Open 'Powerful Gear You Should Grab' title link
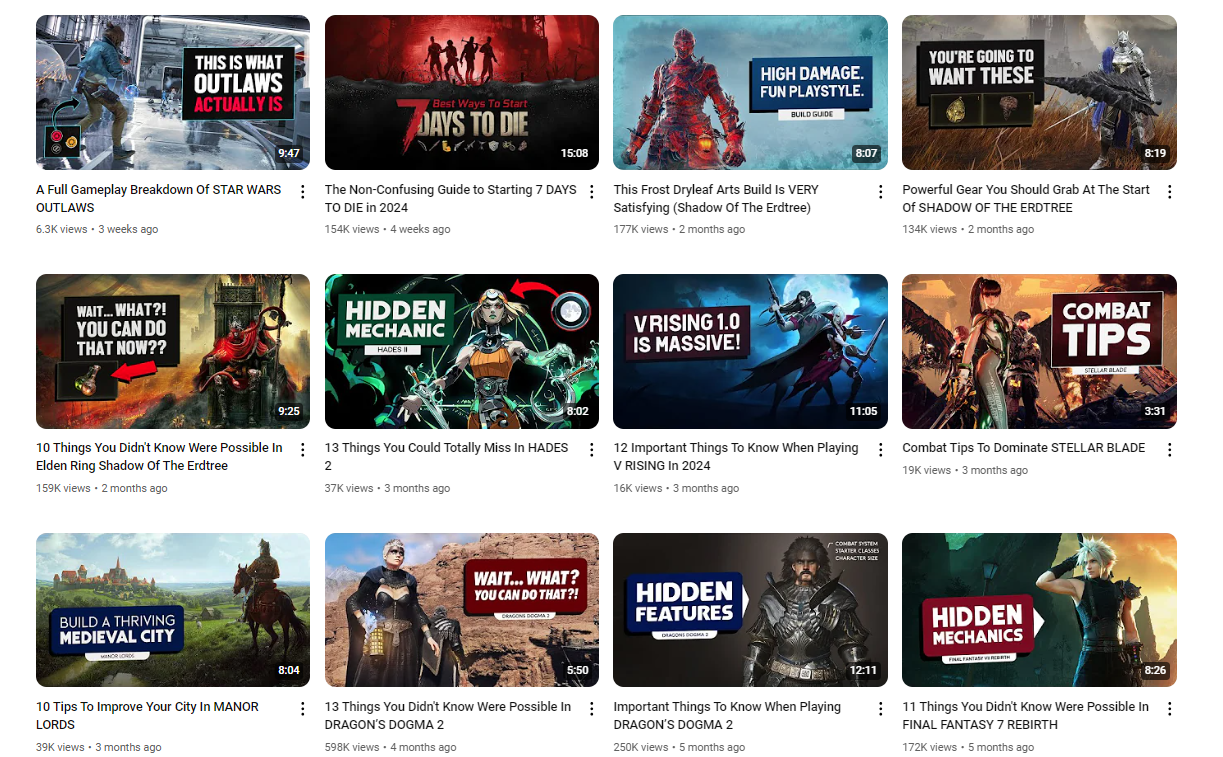1223x757 pixels. pyautogui.click(x=1025, y=198)
